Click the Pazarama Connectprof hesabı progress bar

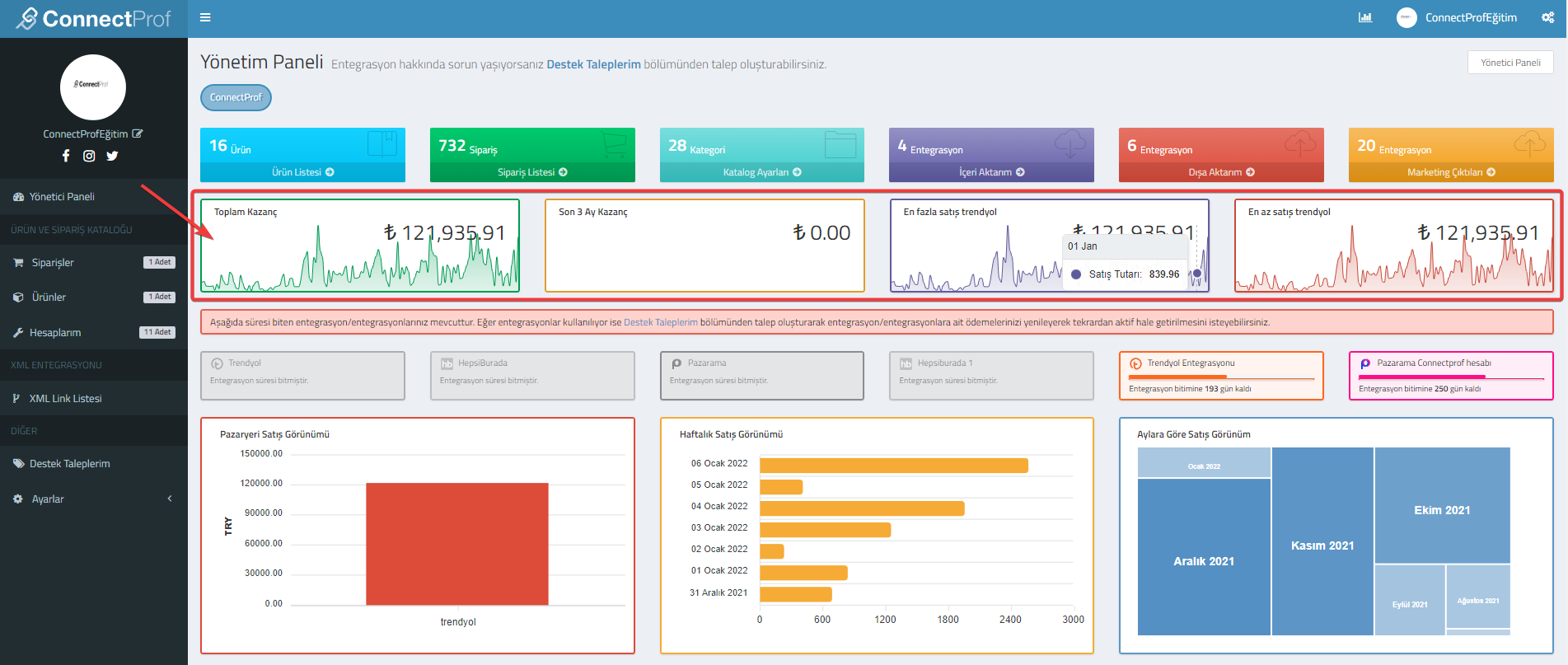[x=1451, y=379]
